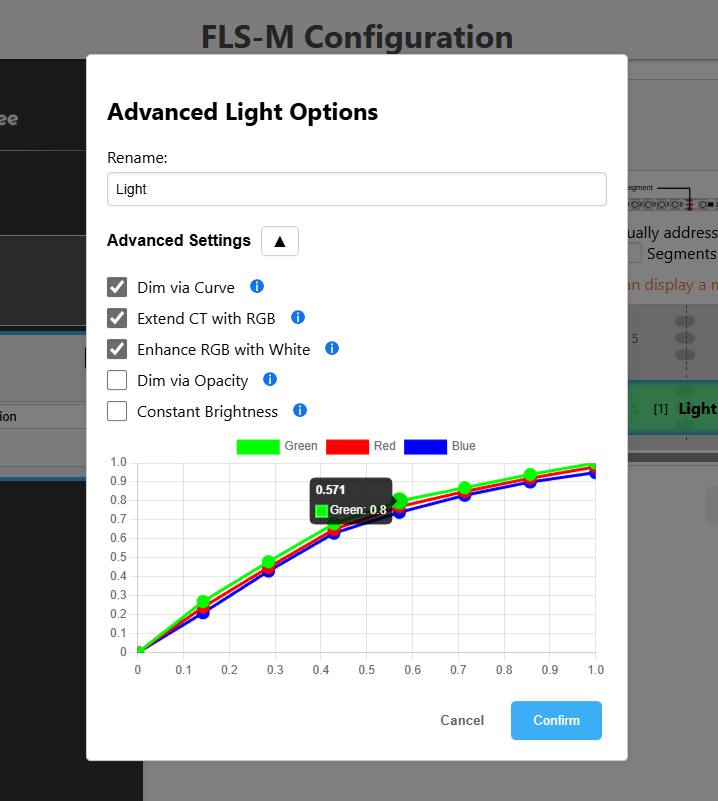The height and width of the screenshot is (801, 718).
Task: Click the FLS-M Configuration page title
Action: pos(357,37)
